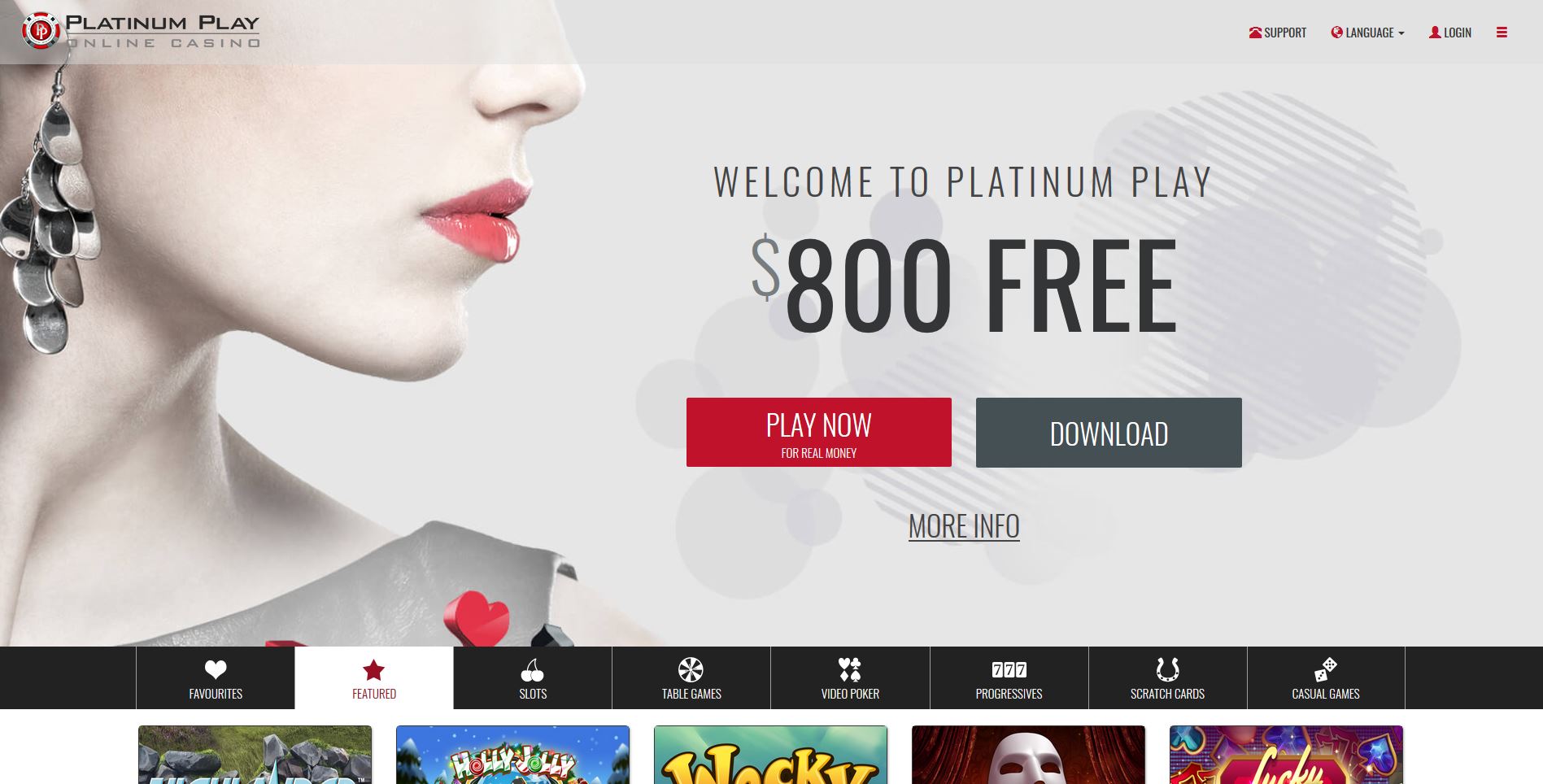This screenshot has width=1543, height=784.
Task: Click the Login link
Action: 1450,33
